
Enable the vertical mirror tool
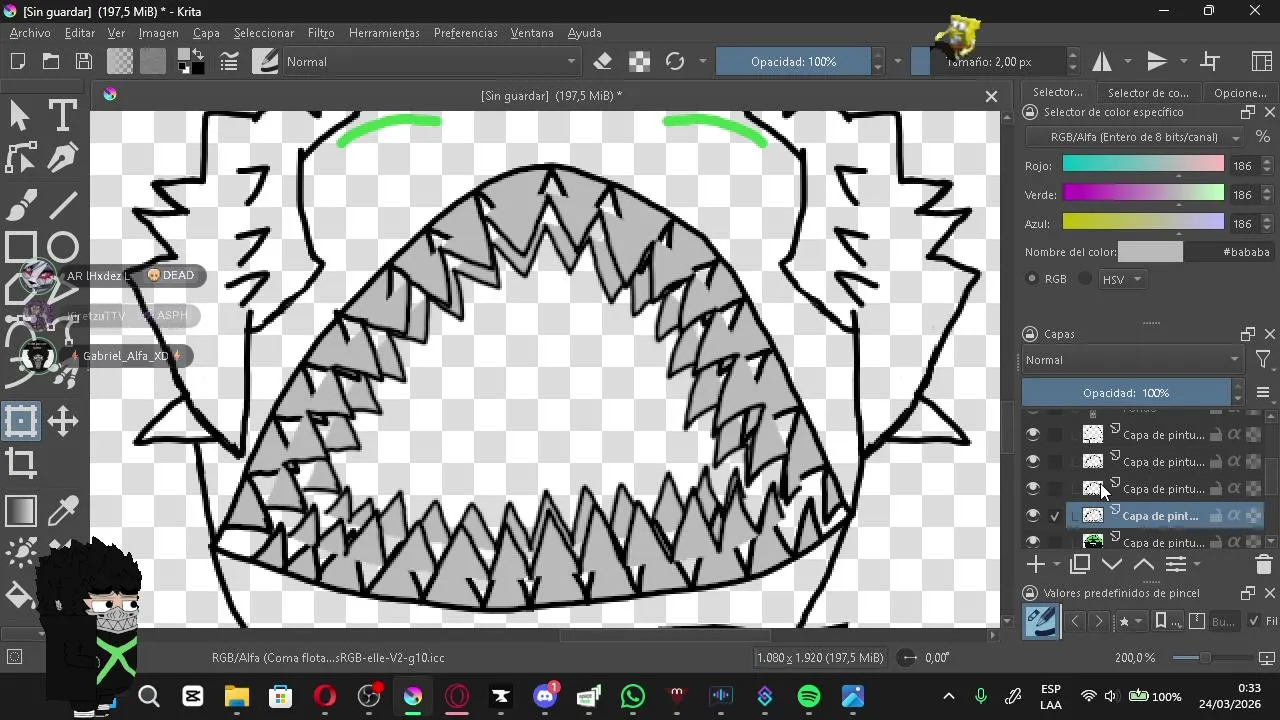(1157, 61)
